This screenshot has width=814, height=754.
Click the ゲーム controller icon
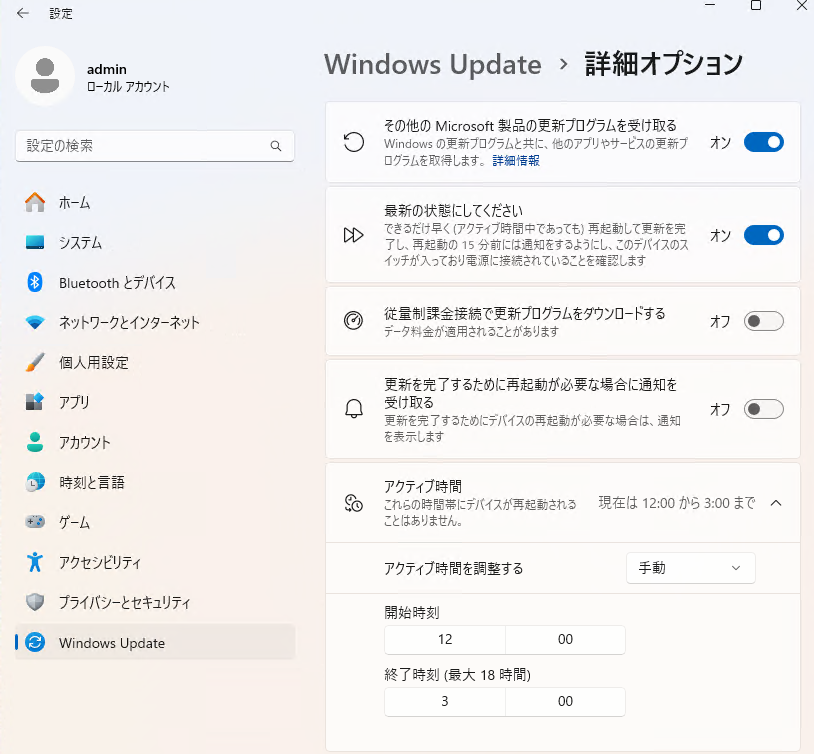tap(35, 521)
